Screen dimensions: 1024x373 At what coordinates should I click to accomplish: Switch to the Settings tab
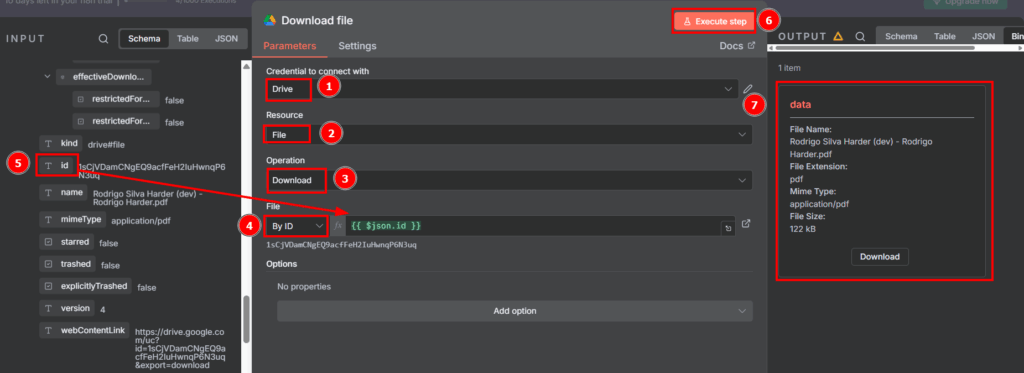(x=357, y=46)
